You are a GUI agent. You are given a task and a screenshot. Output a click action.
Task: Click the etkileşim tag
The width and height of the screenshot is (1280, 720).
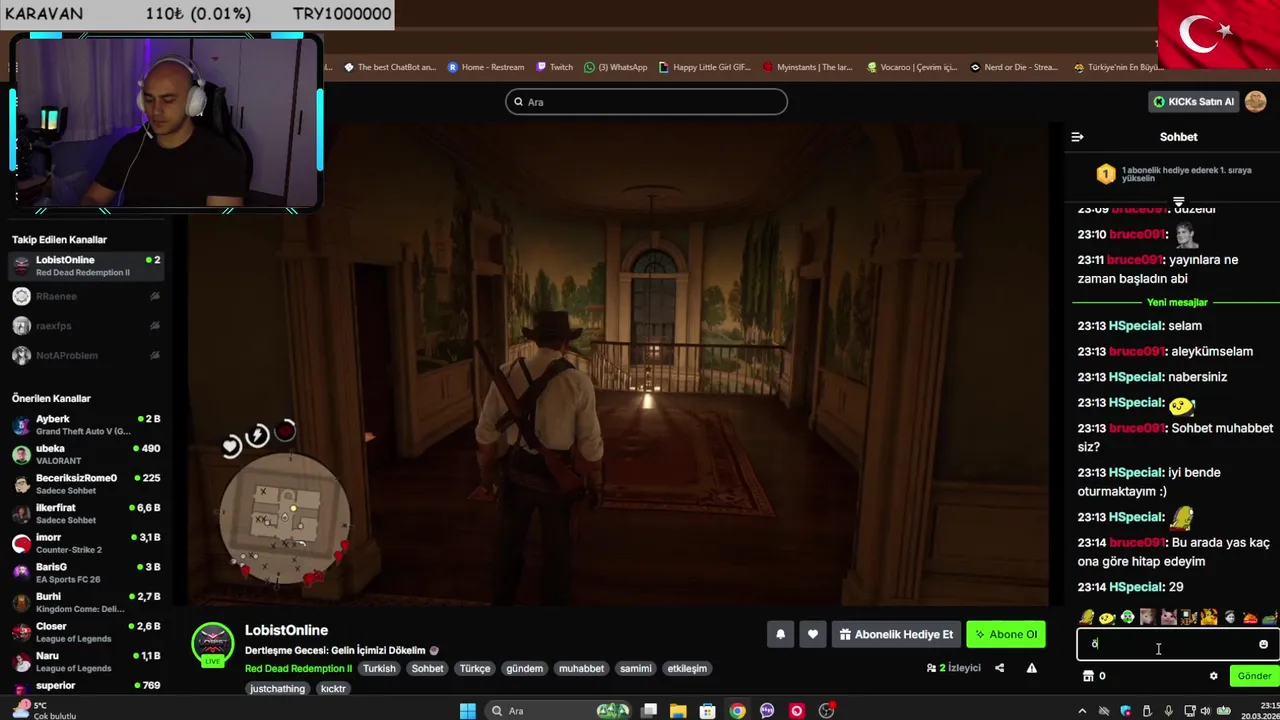pyautogui.click(x=687, y=668)
